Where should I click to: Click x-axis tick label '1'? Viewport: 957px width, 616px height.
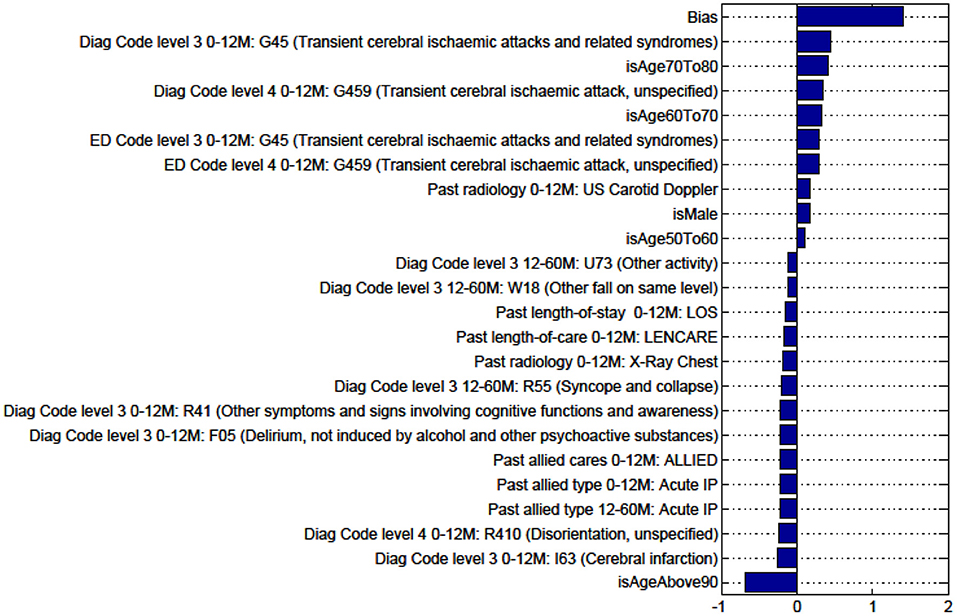pyautogui.click(x=873, y=607)
